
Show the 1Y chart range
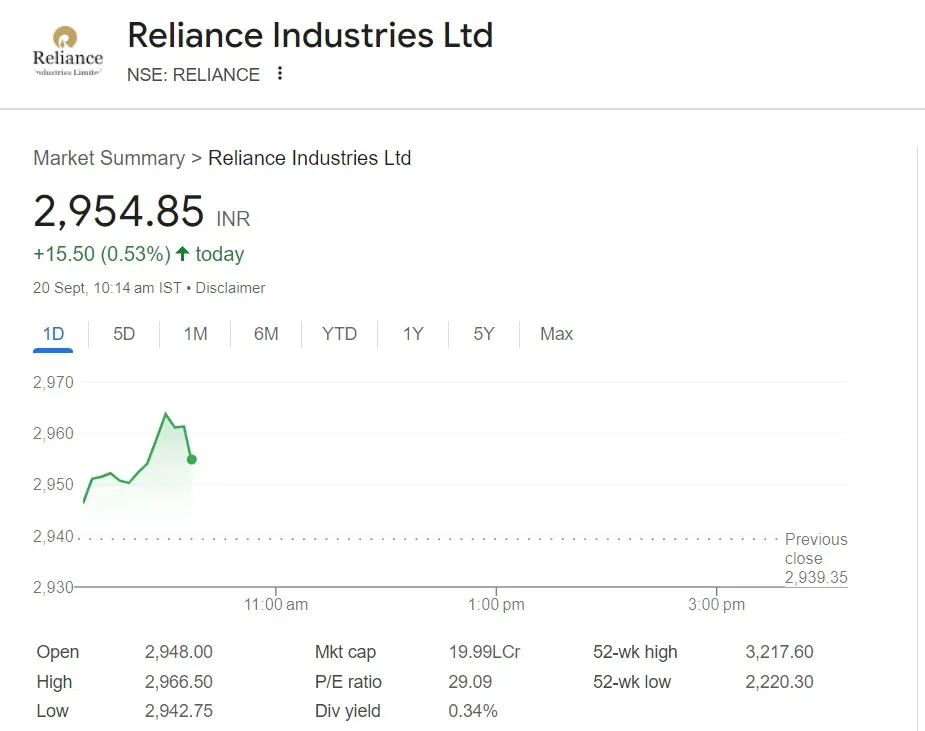pyautogui.click(x=413, y=334)
